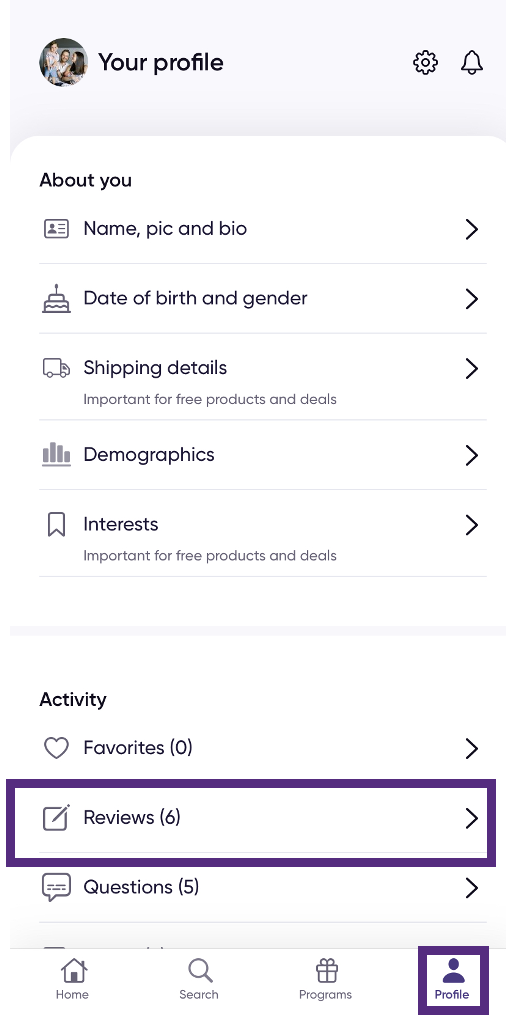This screenshot has height=1024, width=506.
Task: Tap the notifications bell icon
Action: (471, 63)
